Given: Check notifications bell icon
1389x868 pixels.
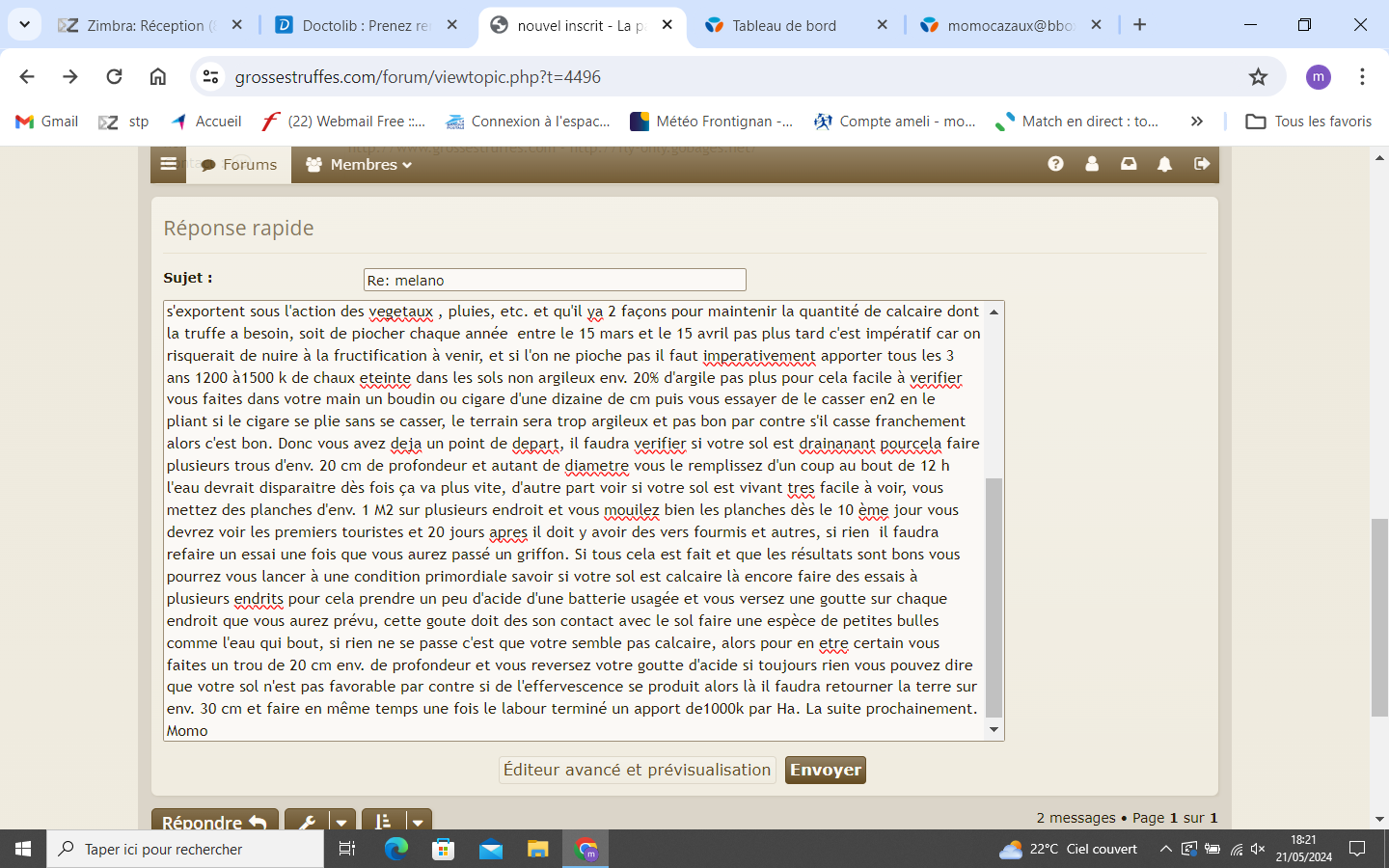Looking at the screenshot, I should coord(1165,164).
